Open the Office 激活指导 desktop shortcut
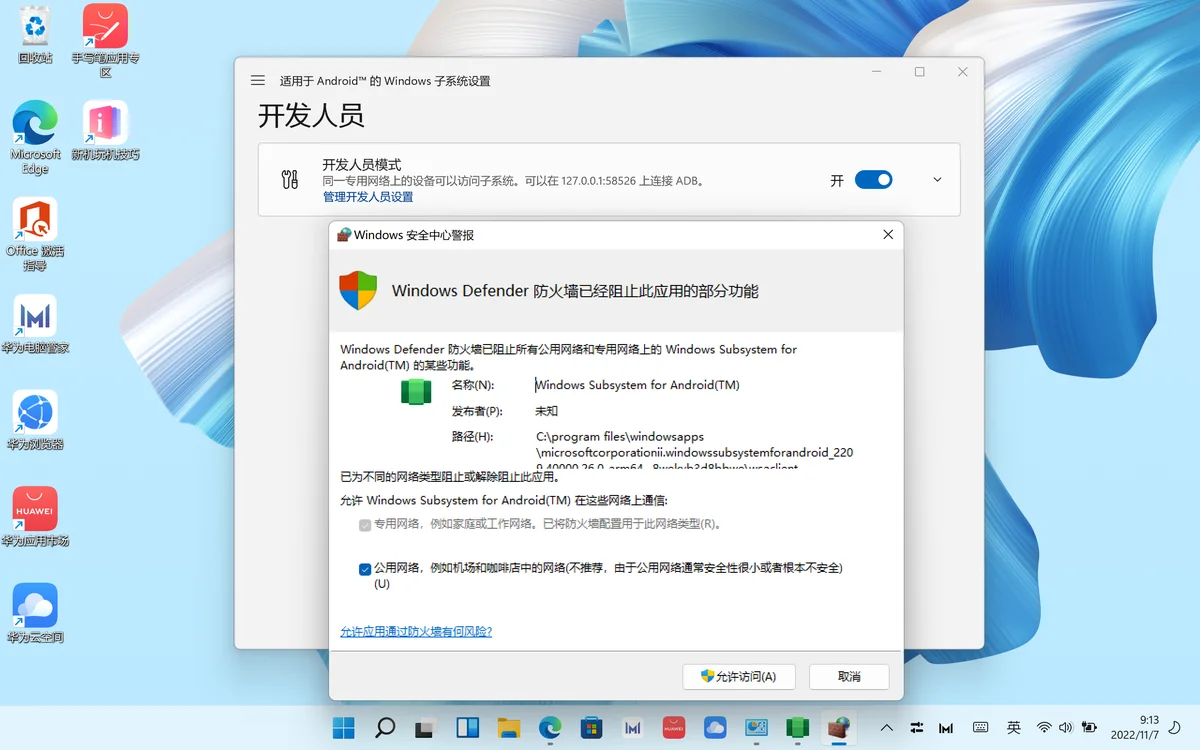1200x750 pixels. tap(35, 234)
